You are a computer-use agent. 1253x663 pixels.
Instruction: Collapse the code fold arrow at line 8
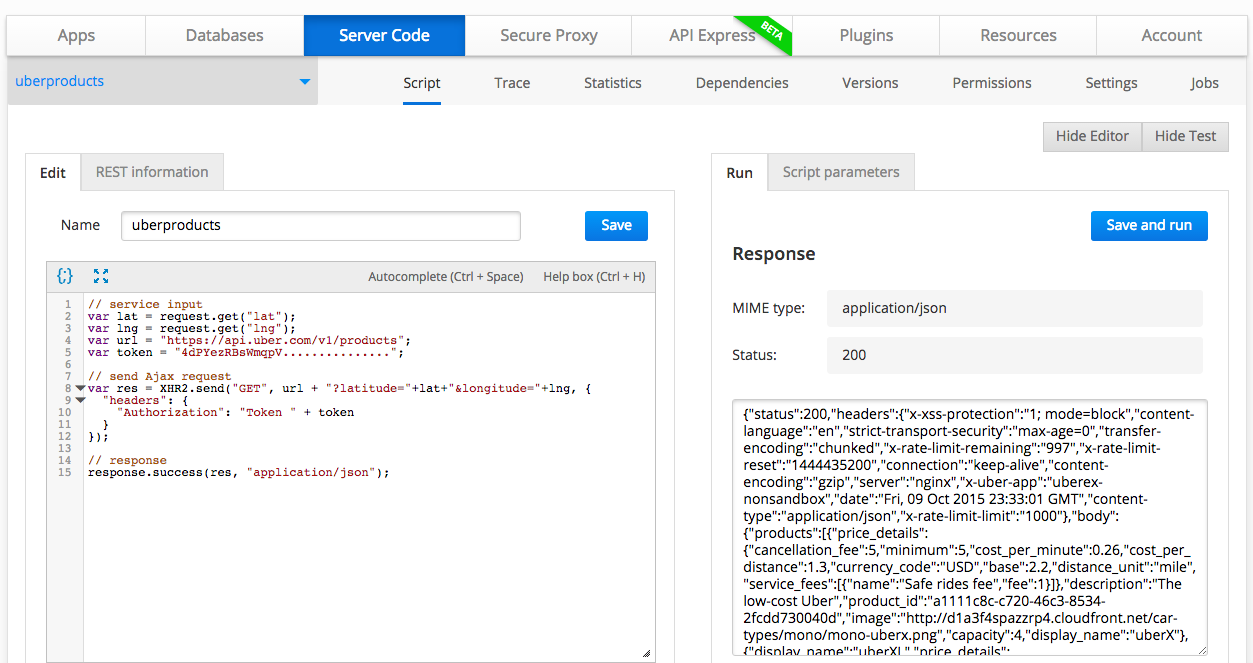[x=80, y=388]
